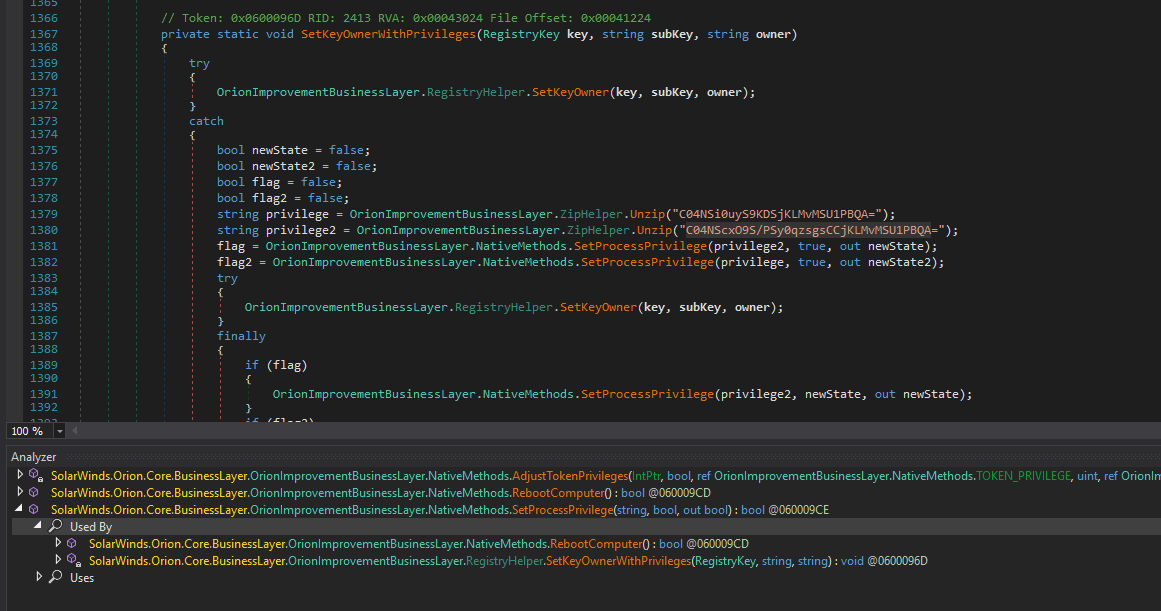Viewport: 1161px width, 611px height.
Task: Open the 100 % zoom dropdown
Action: [60, 431]
